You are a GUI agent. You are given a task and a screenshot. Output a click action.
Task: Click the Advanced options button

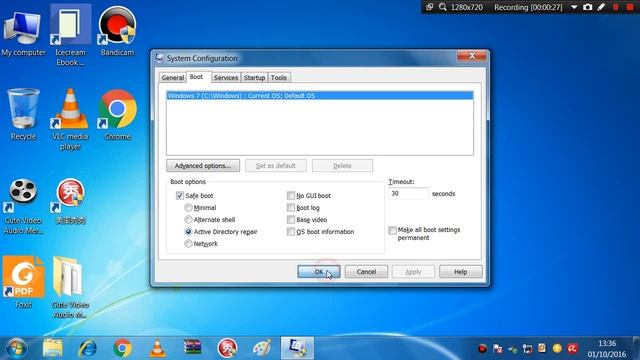point(203,166)
